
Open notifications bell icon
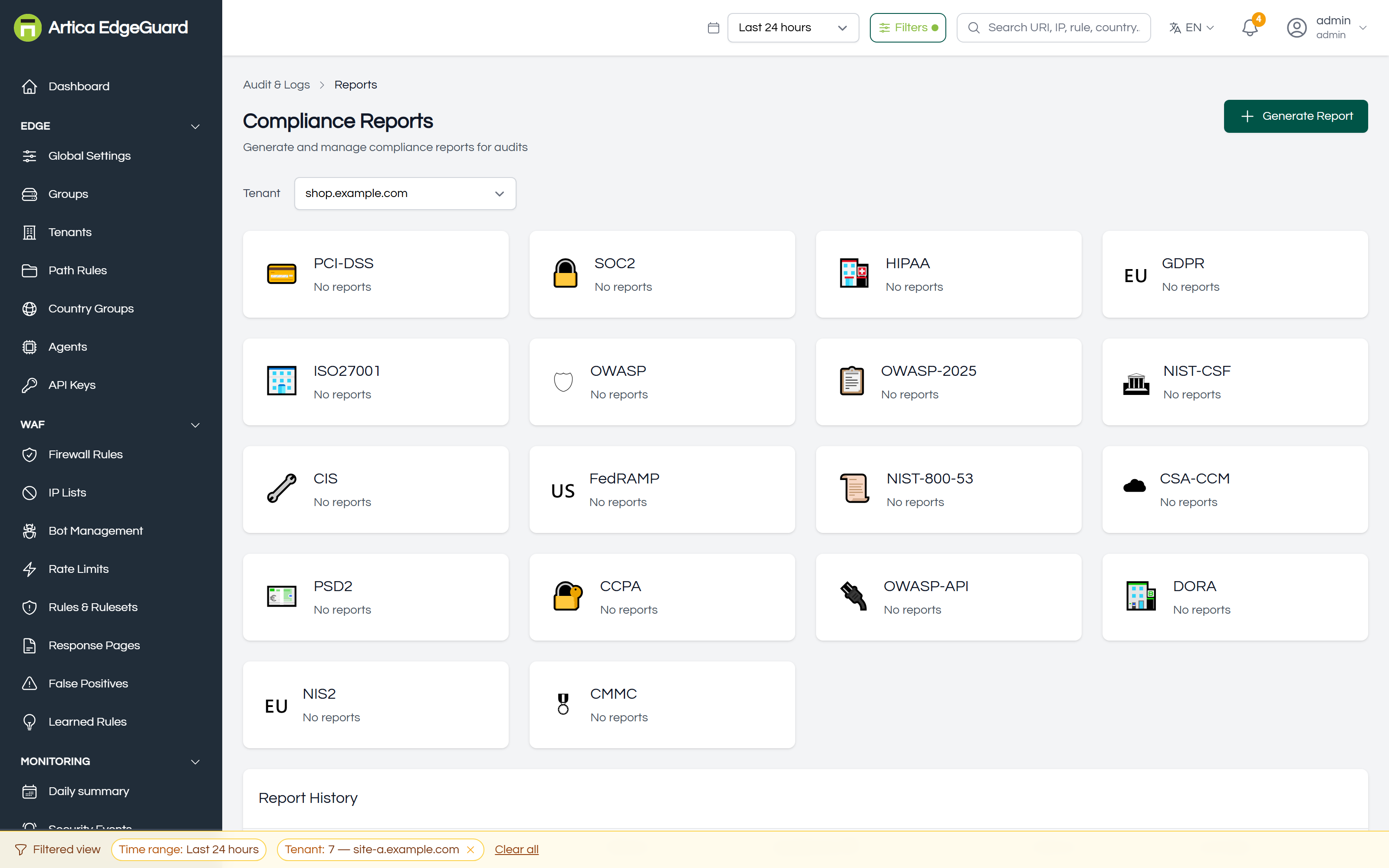coord(1250,27)
